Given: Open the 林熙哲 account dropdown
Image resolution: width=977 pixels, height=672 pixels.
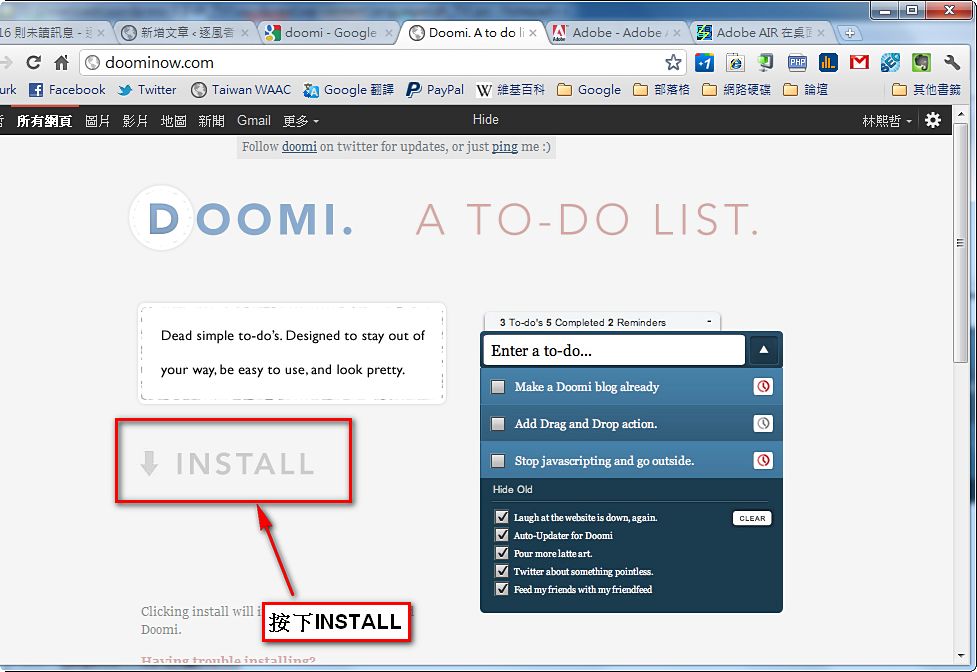Looking at the screenshot, I should [887, 121].
